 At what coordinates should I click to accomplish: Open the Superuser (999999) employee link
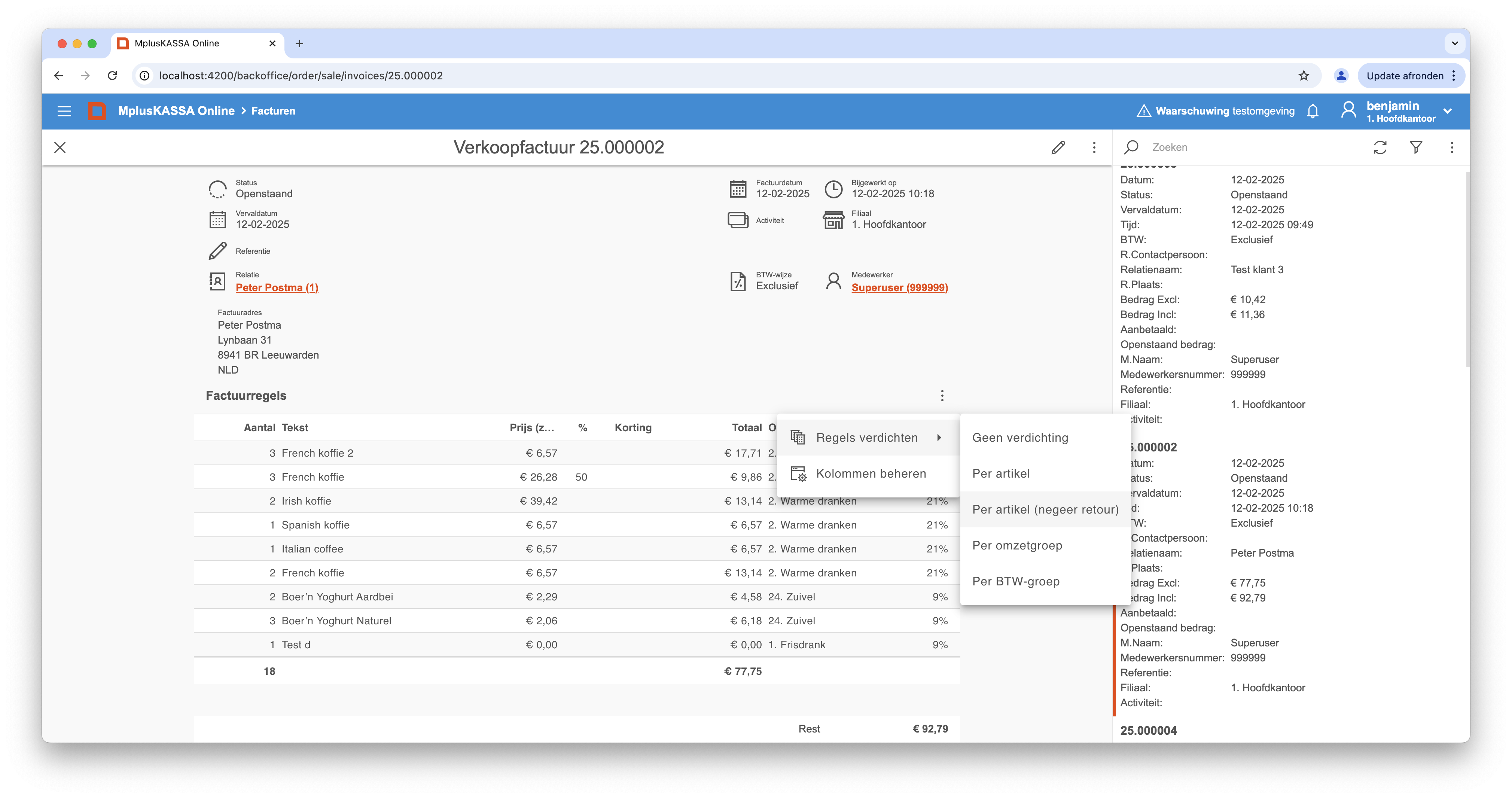tap(900, 288)
